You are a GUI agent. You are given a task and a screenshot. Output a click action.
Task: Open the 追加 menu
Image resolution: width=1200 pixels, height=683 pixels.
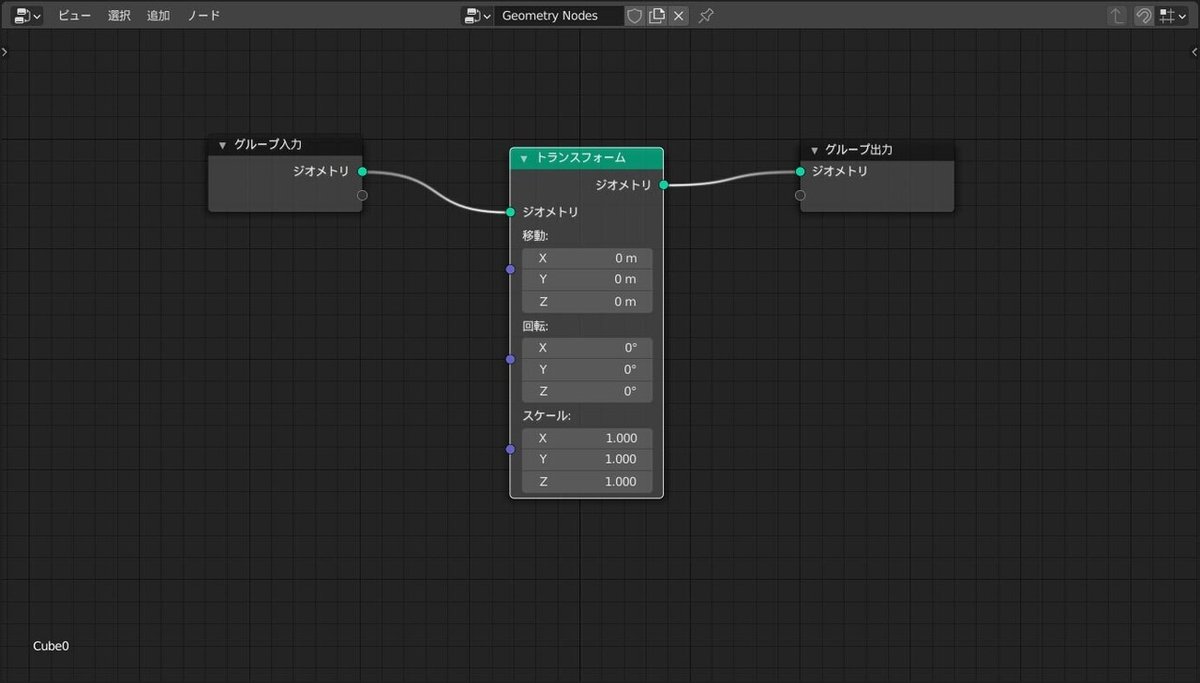tap(158, 15)
